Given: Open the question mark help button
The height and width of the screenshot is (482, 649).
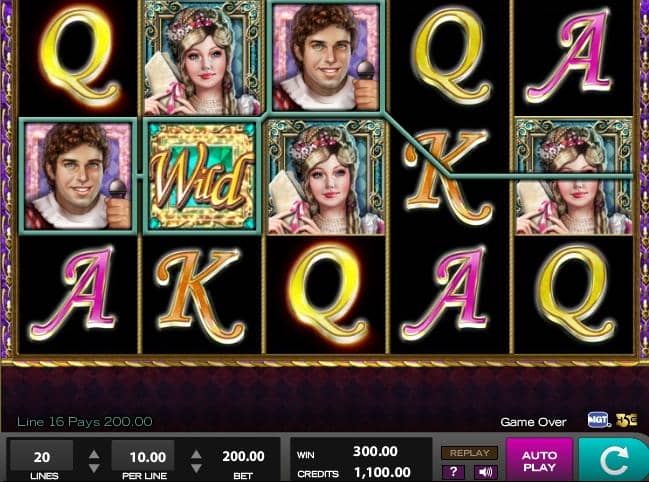Looking at the screenshot, I should coord(453,472).
